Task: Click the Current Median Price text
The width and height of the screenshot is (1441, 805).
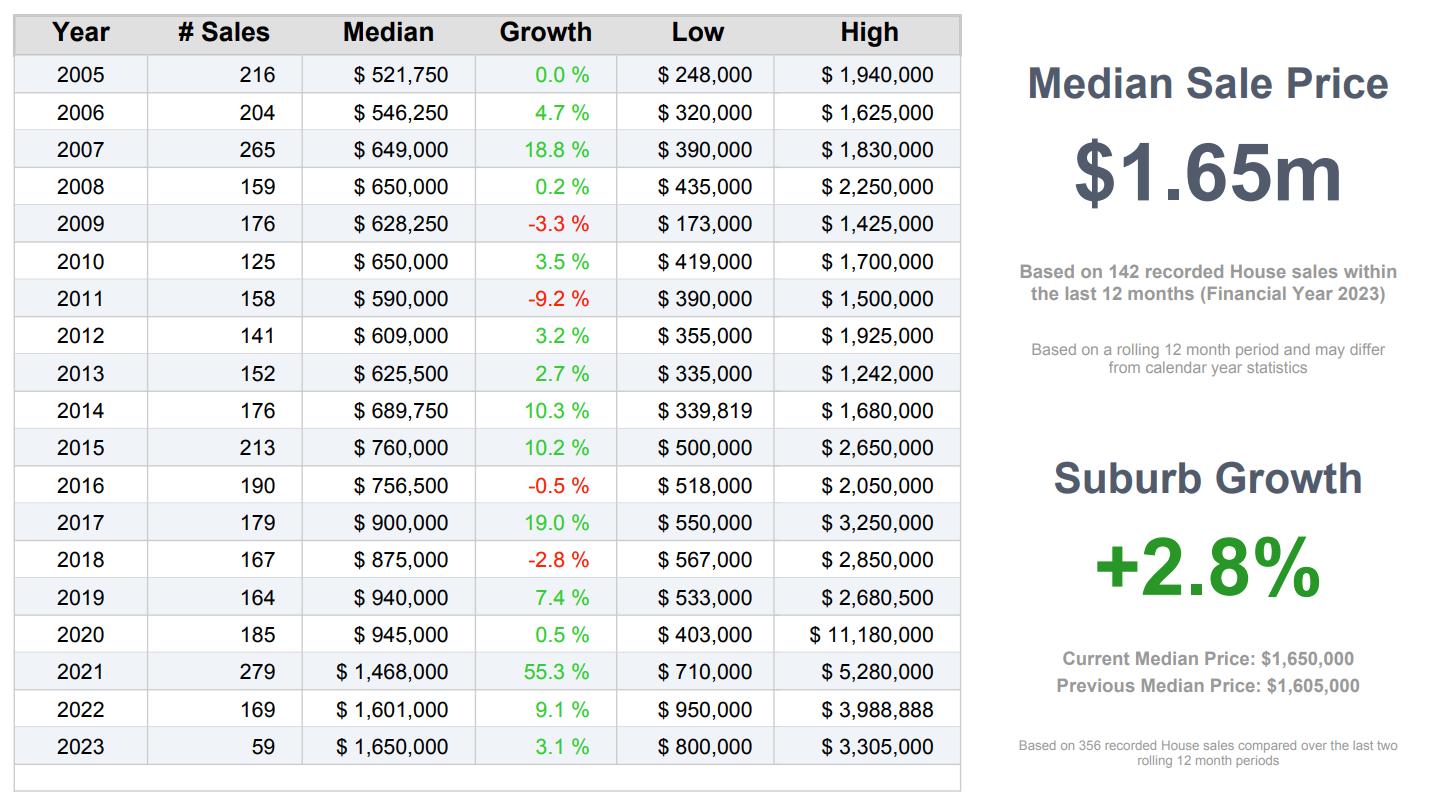Action: (x=1207, y=659)
